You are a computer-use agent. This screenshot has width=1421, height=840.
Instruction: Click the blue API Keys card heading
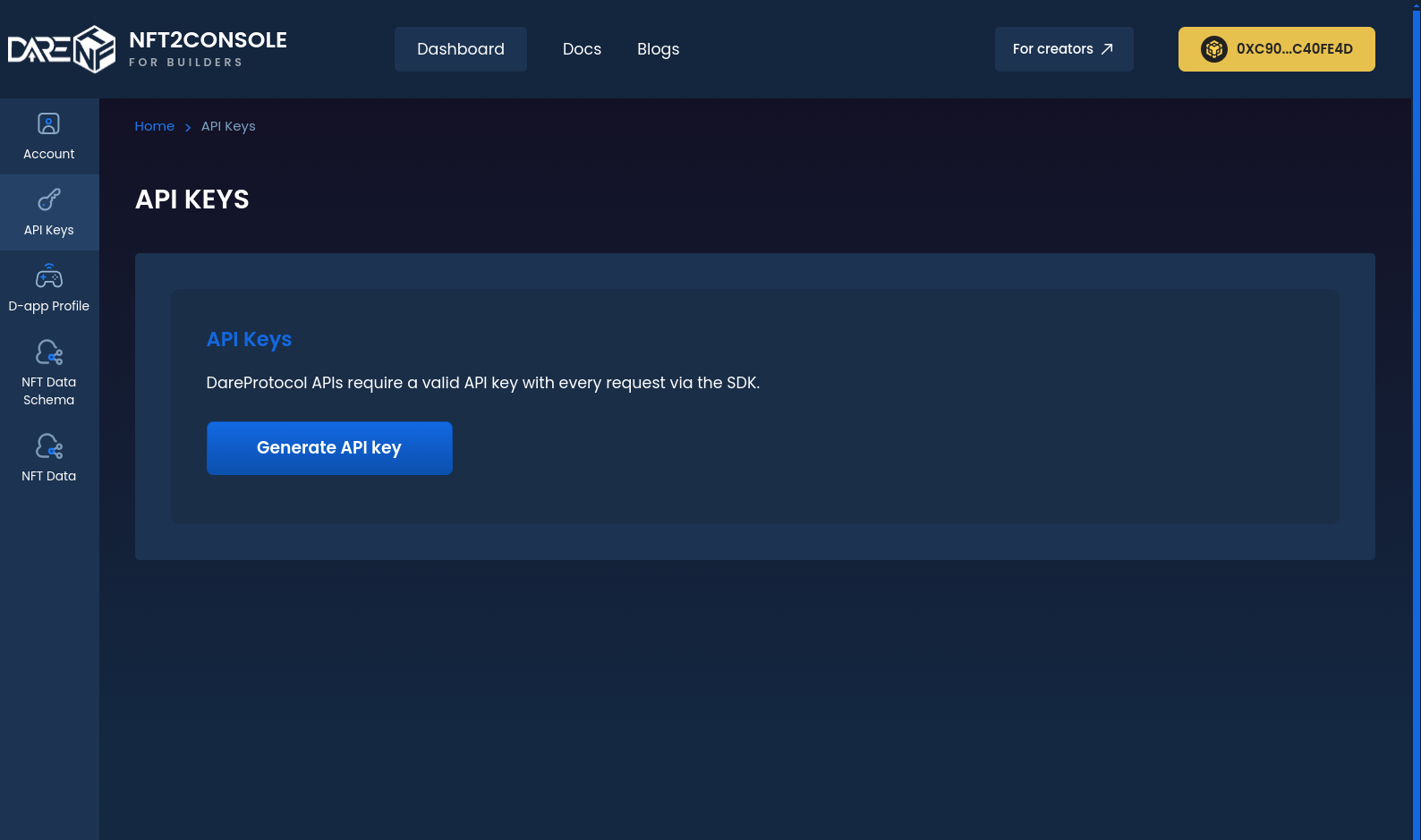point(249,339)
